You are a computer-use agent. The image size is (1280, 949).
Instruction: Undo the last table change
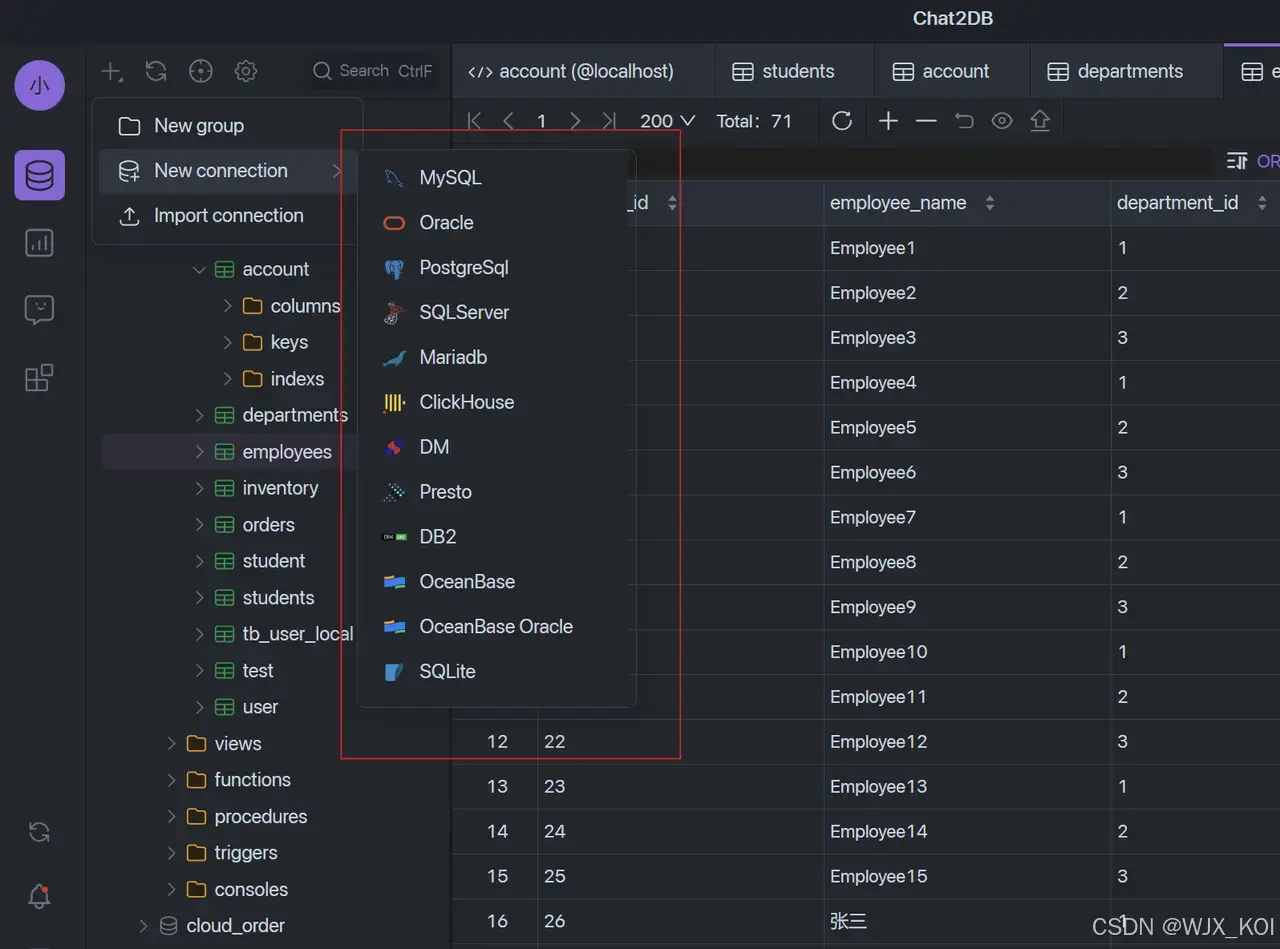(964, 121)
